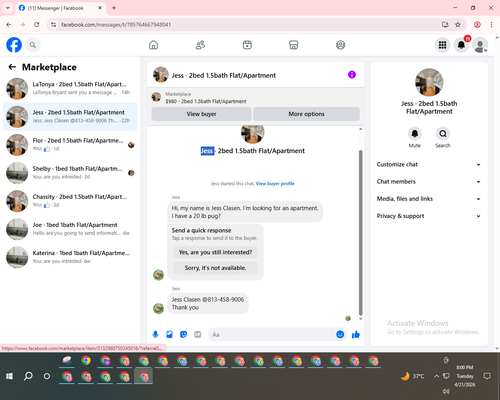Open Windows notification center icon

pos(487,376)
